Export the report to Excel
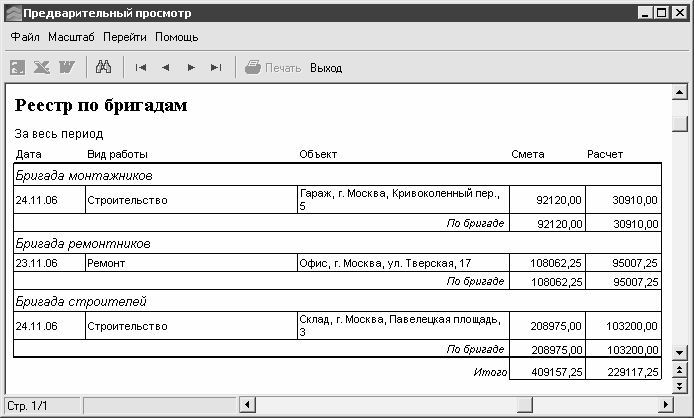Screen dimensions: 694x418 tap(42, 68)
